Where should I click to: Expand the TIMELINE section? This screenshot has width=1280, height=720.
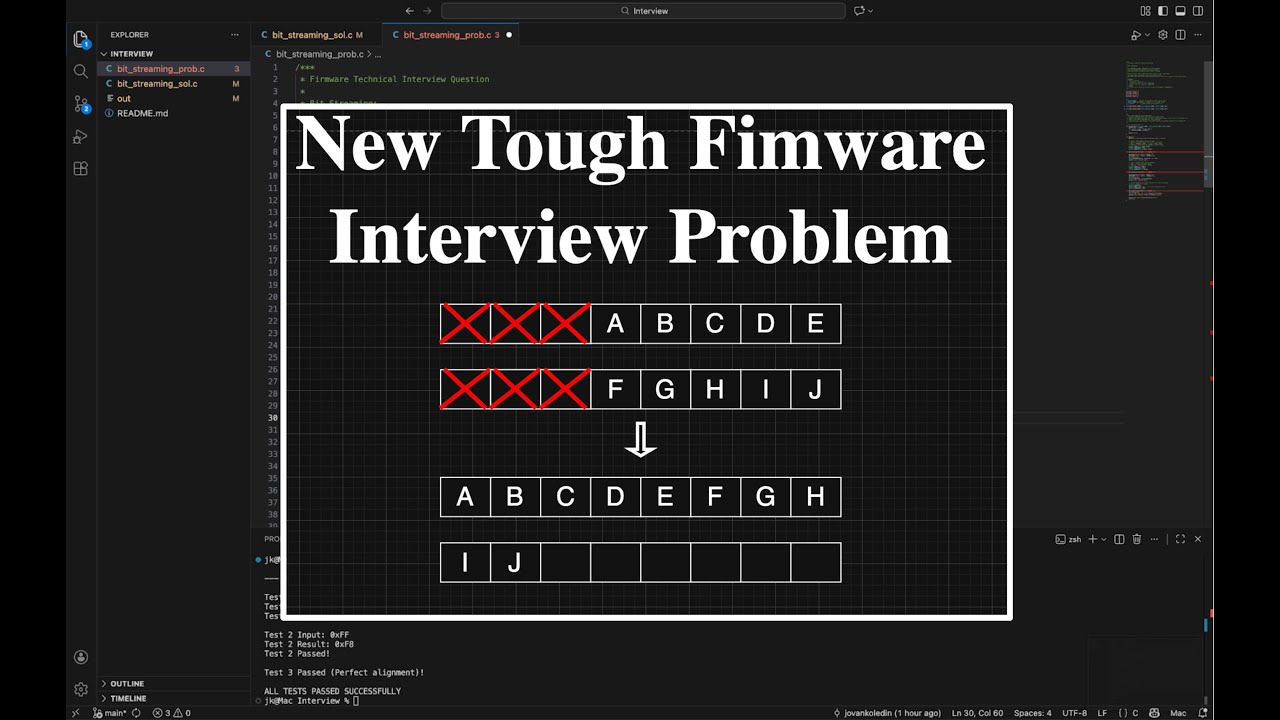173,698
